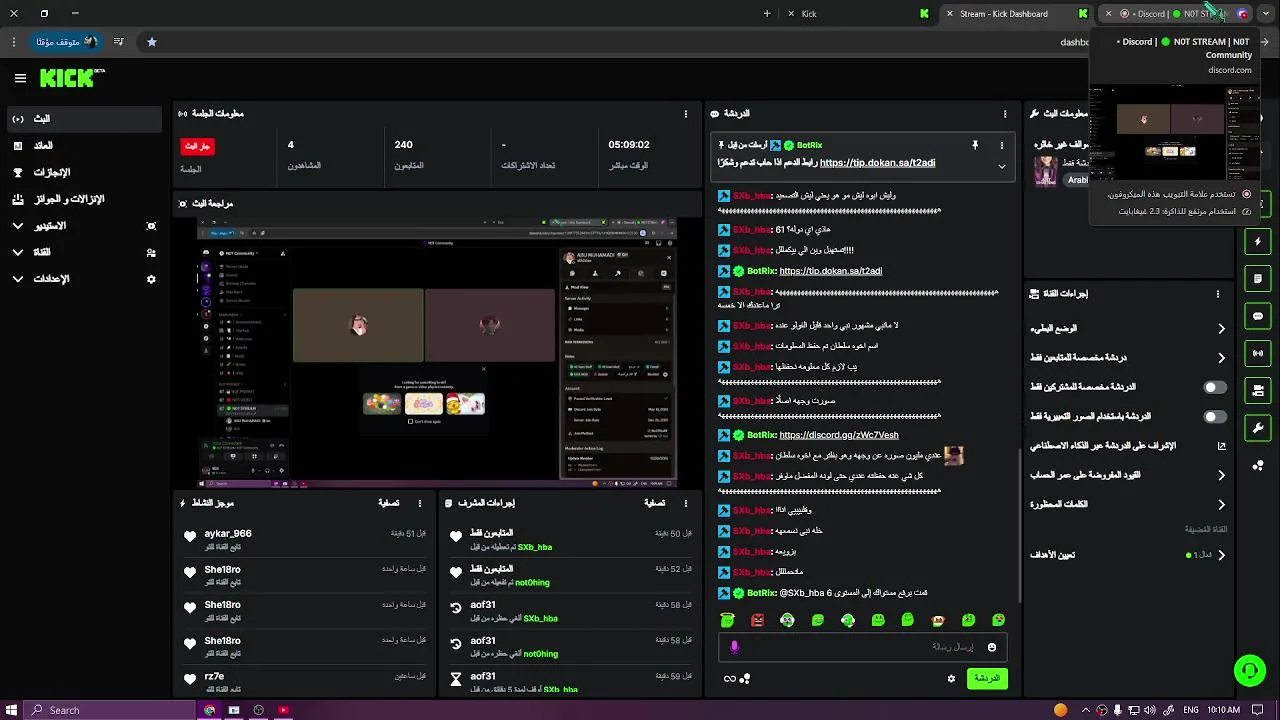Click the three-dots cluster side icon
Image resolution: width=1280 pixels, height=720 pixels.
point(1258,465)
